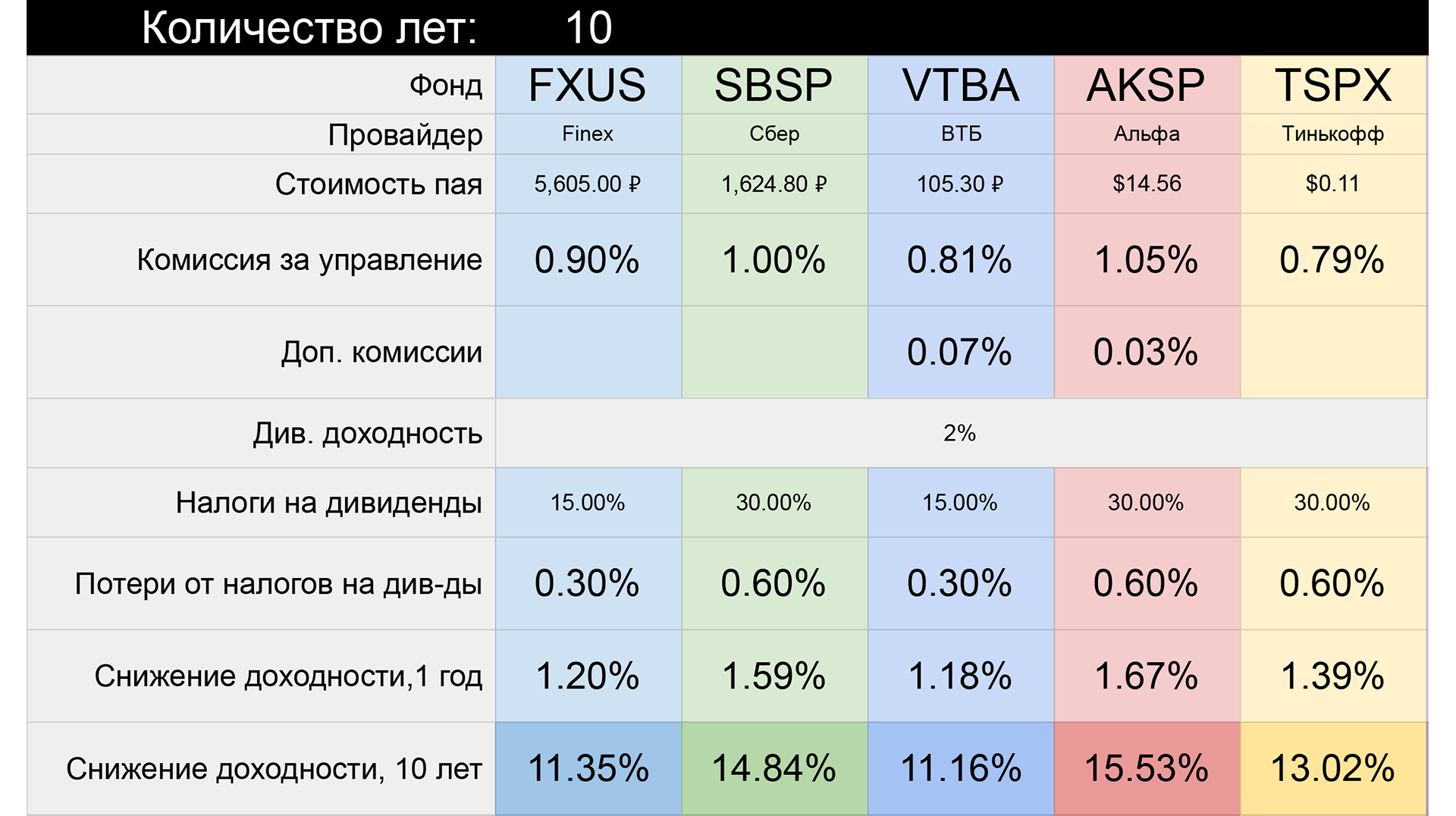Select the 2% dividend yield cell
This screenshot has width=1456, height=816.
959,433
